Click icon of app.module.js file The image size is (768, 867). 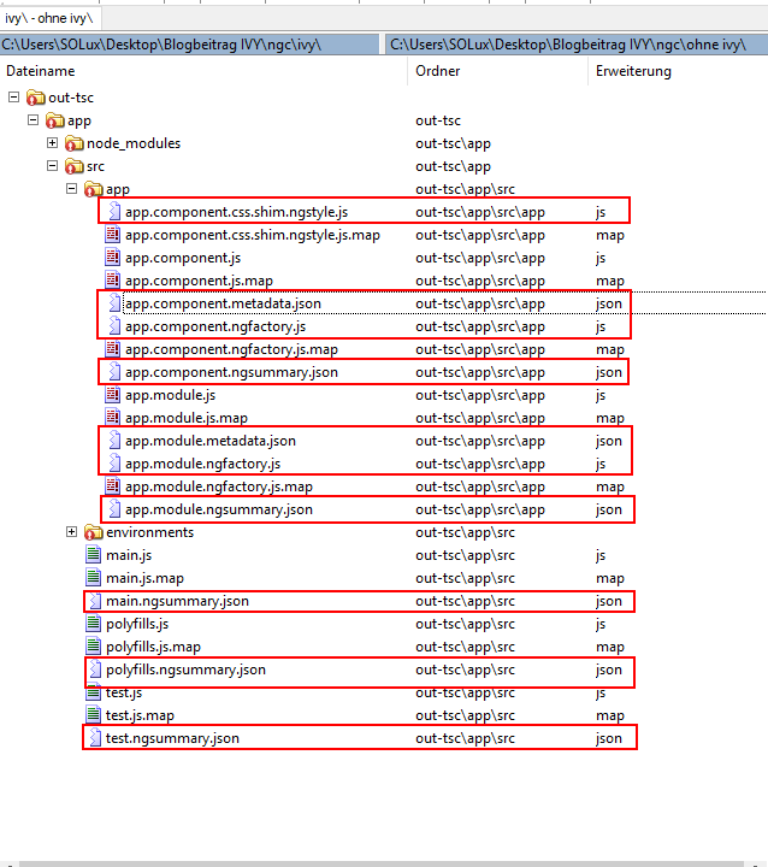tap(113, 395)
